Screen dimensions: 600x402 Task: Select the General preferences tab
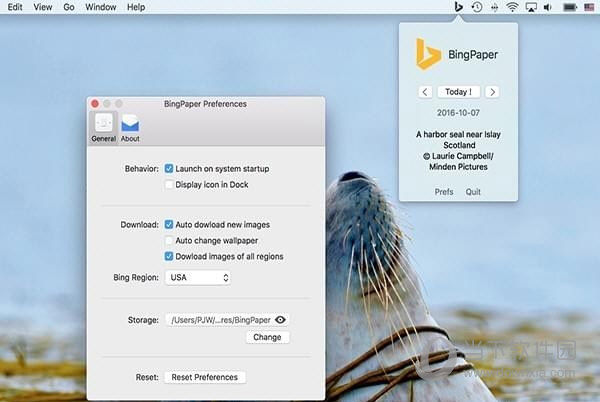[x=103, y=128]
